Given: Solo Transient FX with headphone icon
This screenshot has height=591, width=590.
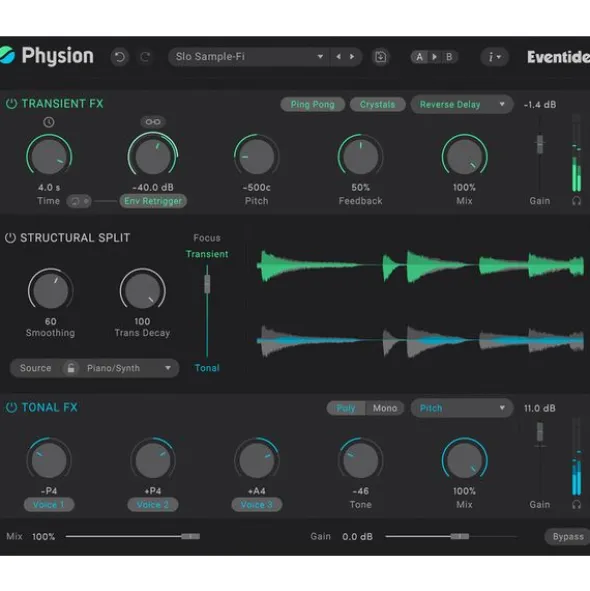Looking at the screenshot, I should 576,201.
